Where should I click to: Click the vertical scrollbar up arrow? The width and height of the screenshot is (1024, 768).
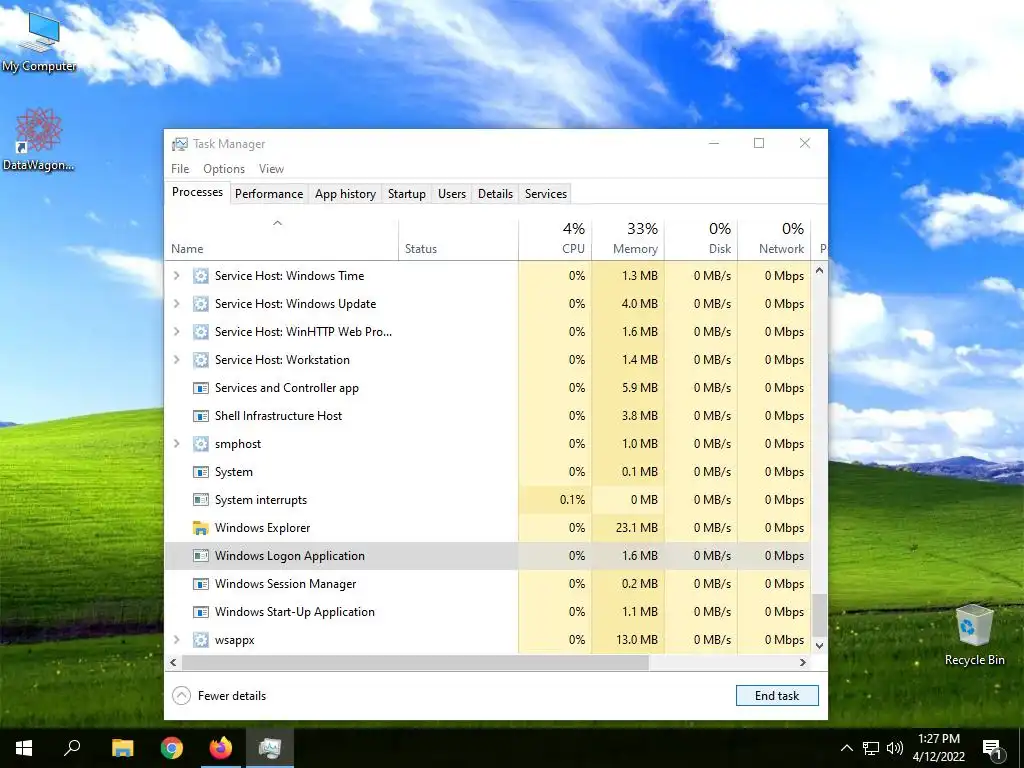pyautogui.click(x=820, y=270)
